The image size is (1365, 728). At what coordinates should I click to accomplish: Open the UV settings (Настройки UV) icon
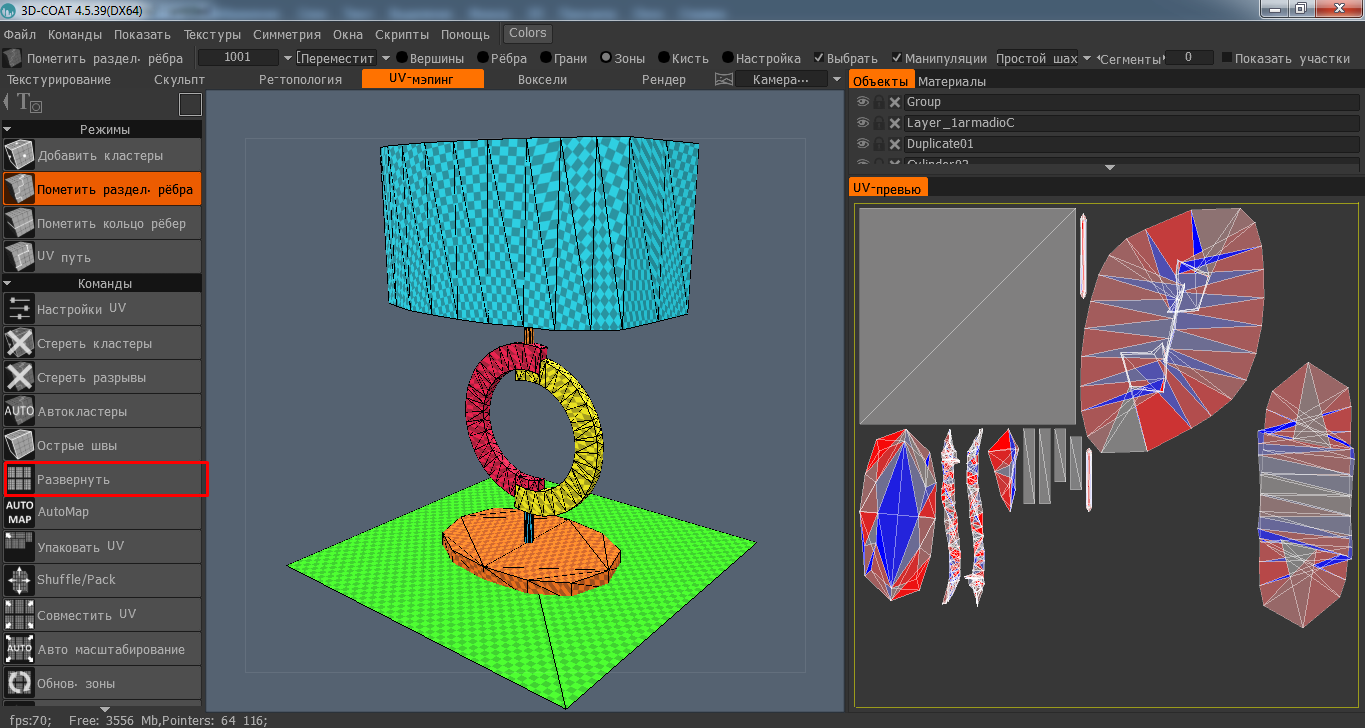click(x=19, y=310)
